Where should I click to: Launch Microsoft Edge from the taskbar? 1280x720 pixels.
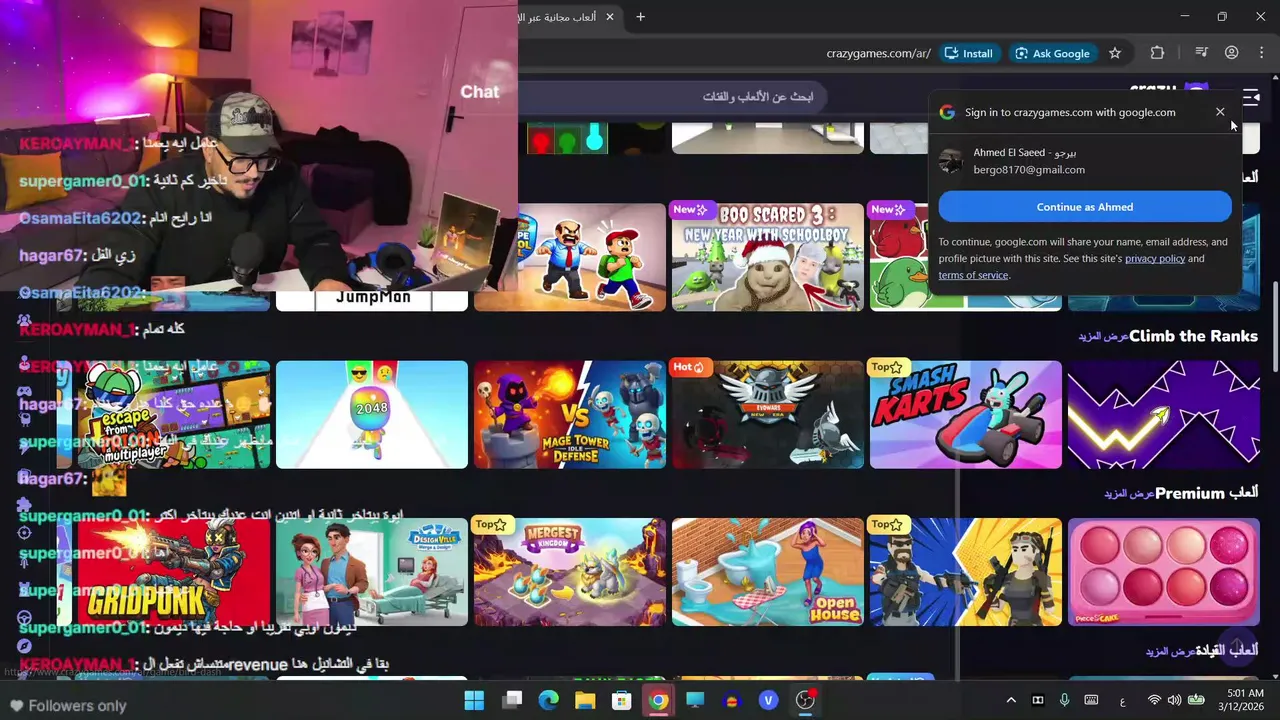[x=548, y=700]
